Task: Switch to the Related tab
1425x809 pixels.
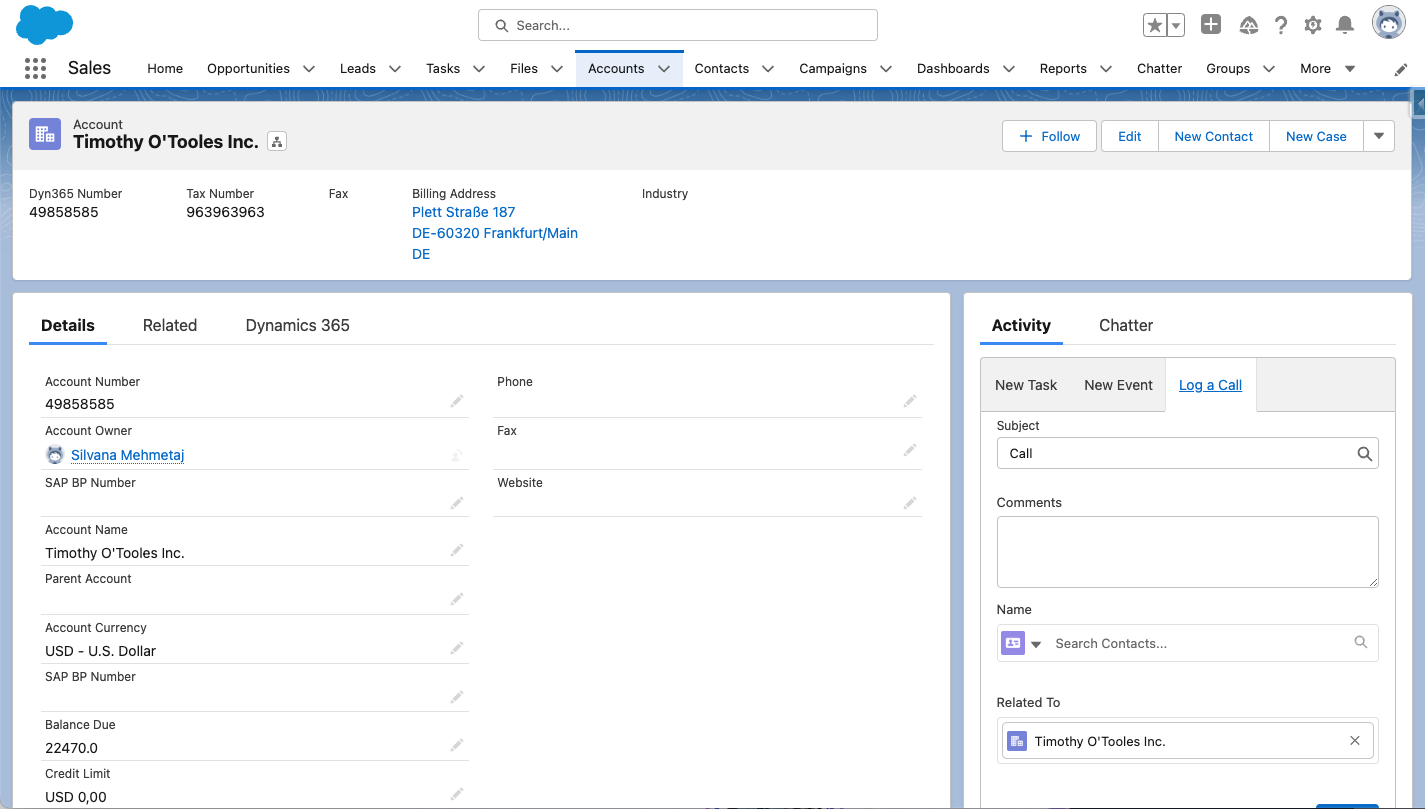Action: pos(170,325)
